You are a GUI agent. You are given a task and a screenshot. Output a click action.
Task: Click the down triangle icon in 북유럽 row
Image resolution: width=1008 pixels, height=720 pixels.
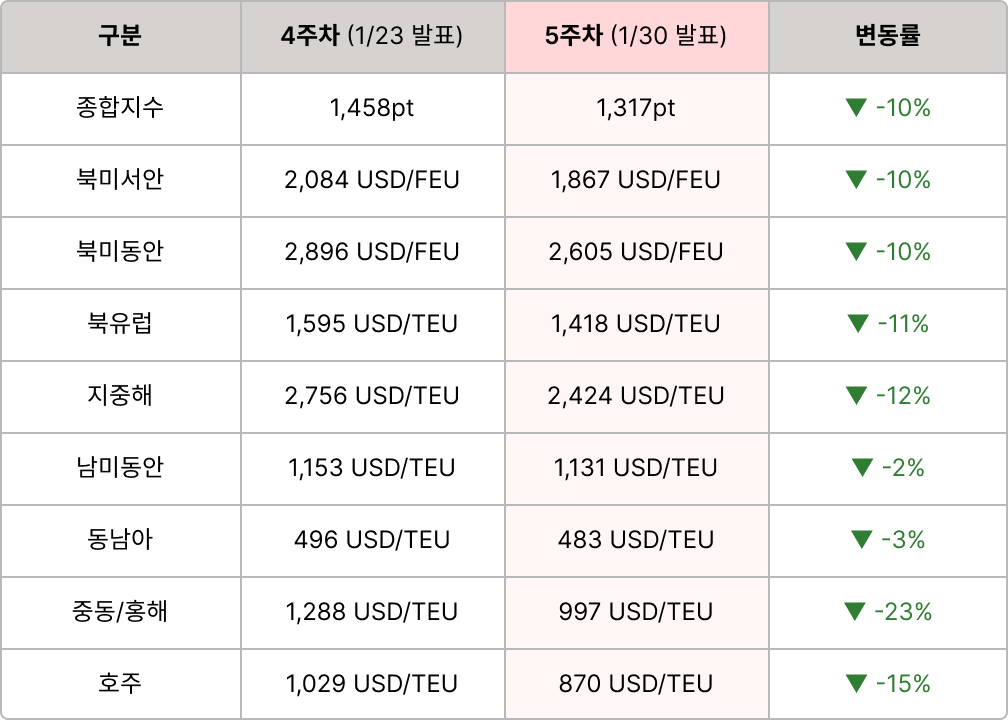857,324
